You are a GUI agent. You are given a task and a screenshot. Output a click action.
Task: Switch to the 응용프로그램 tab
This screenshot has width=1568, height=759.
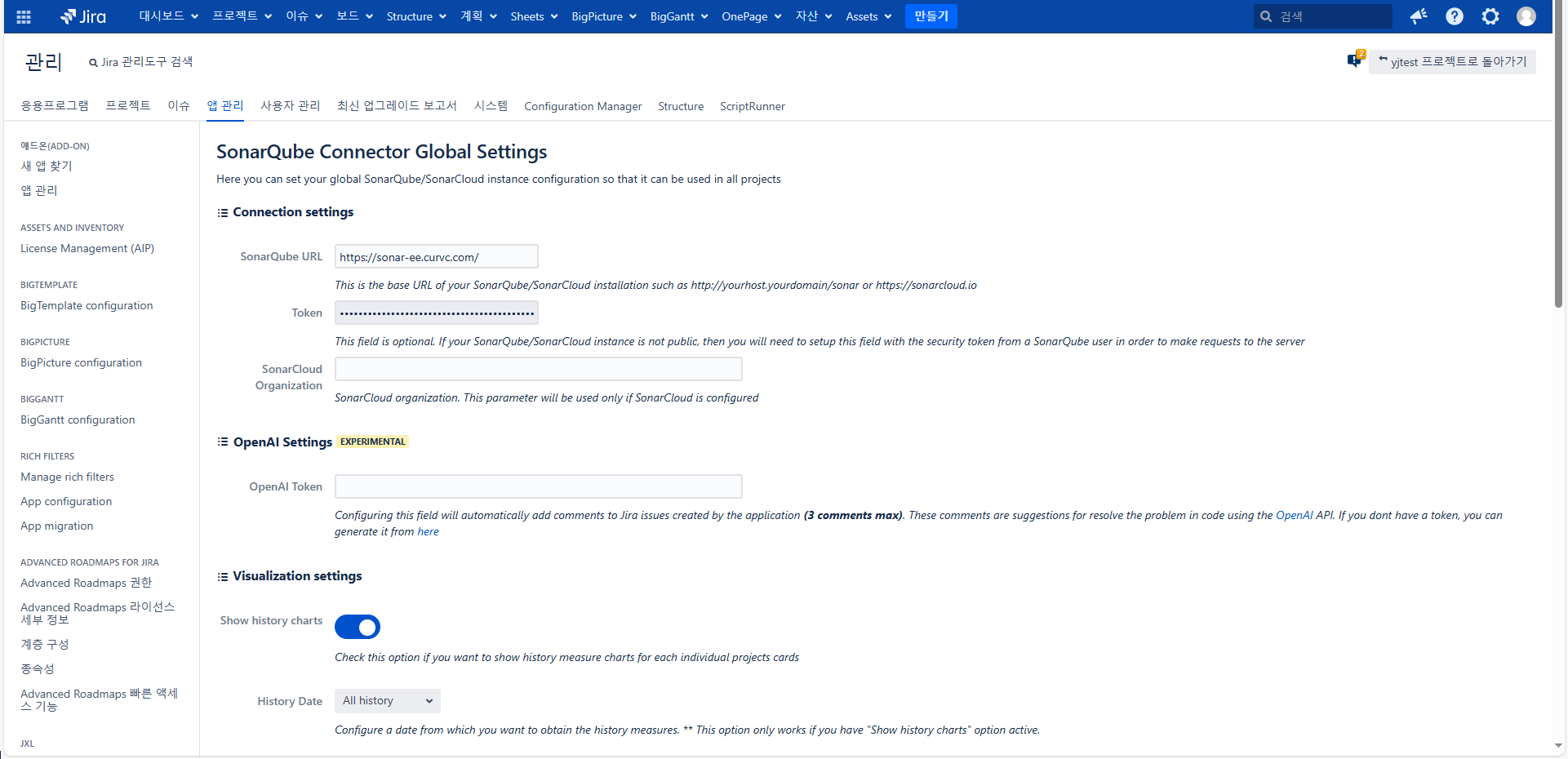(55, 106)
